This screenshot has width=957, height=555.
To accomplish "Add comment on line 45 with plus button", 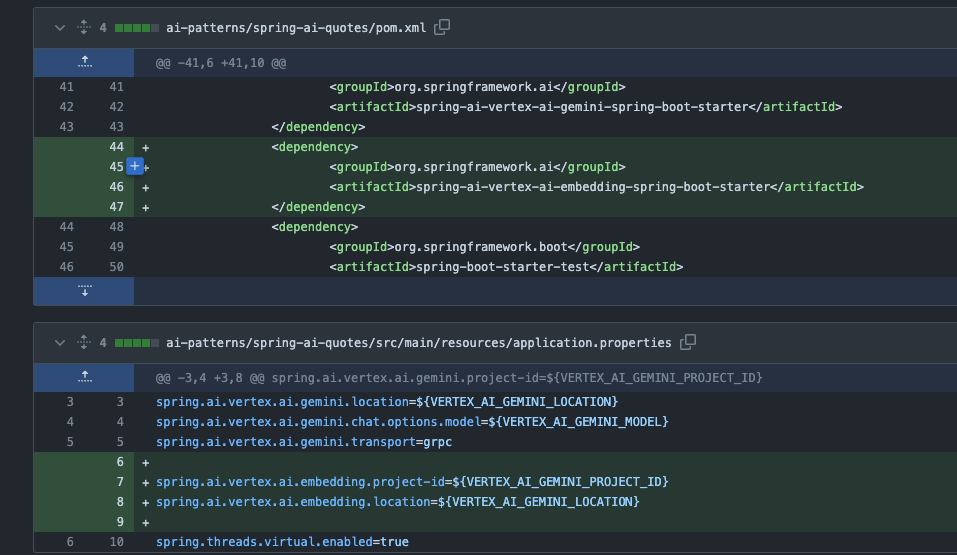I will [135, 166].
